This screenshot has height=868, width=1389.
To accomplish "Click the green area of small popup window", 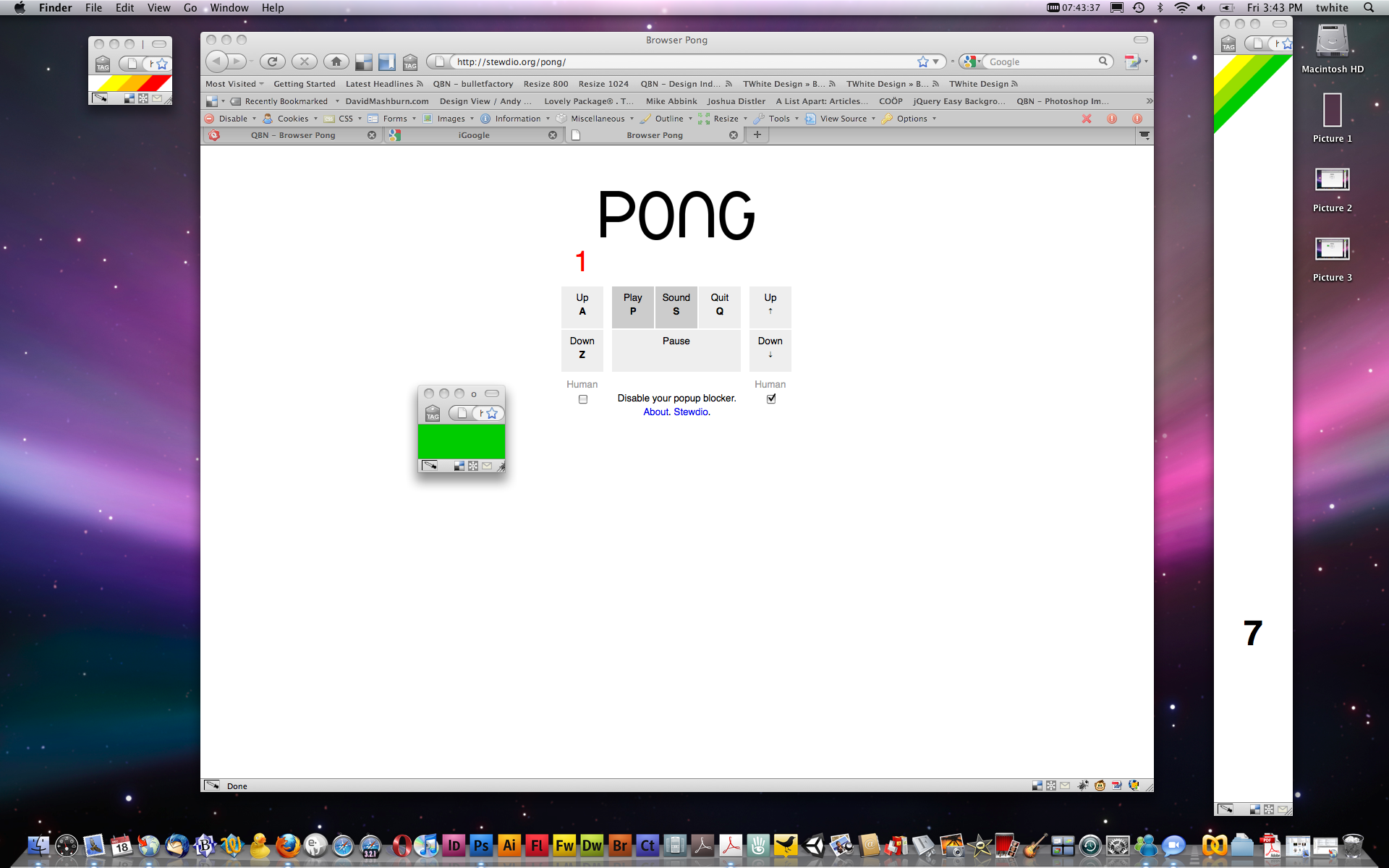I will point(461,441).
